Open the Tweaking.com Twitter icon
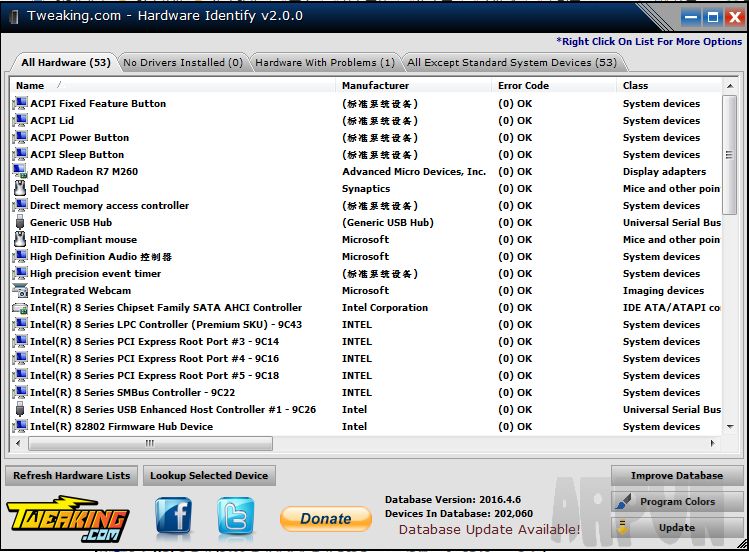 pyautogui.click(x=235, y=516)
